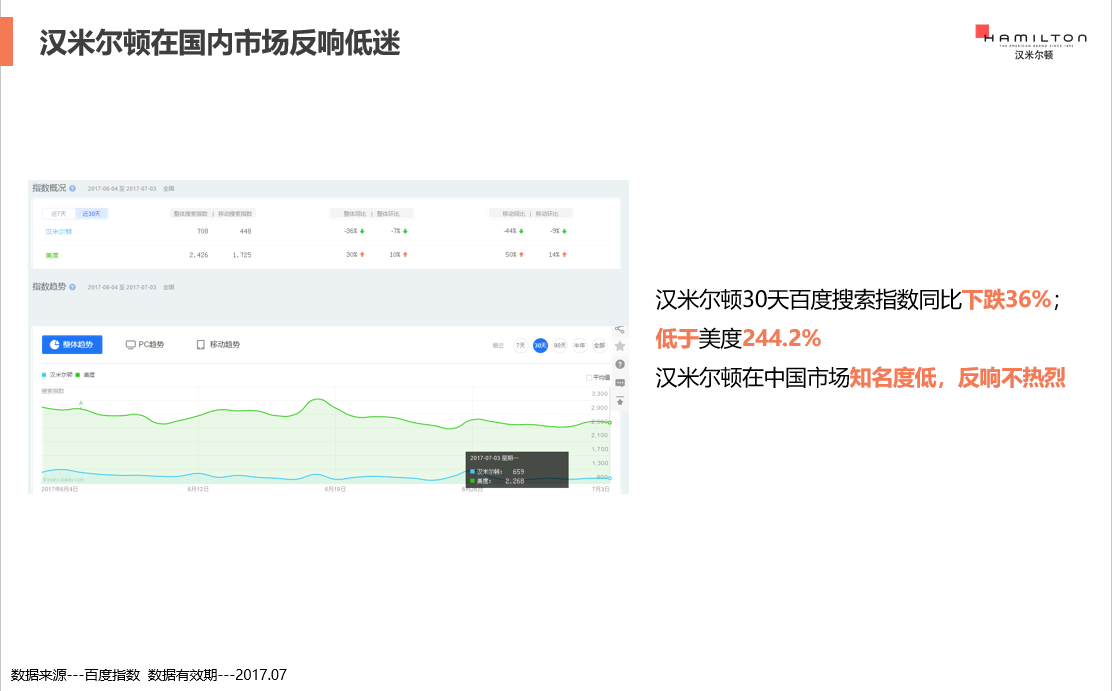
Task: Click the tooltip date 2017-07-03 星期一
Action: [x=494, y=458]
